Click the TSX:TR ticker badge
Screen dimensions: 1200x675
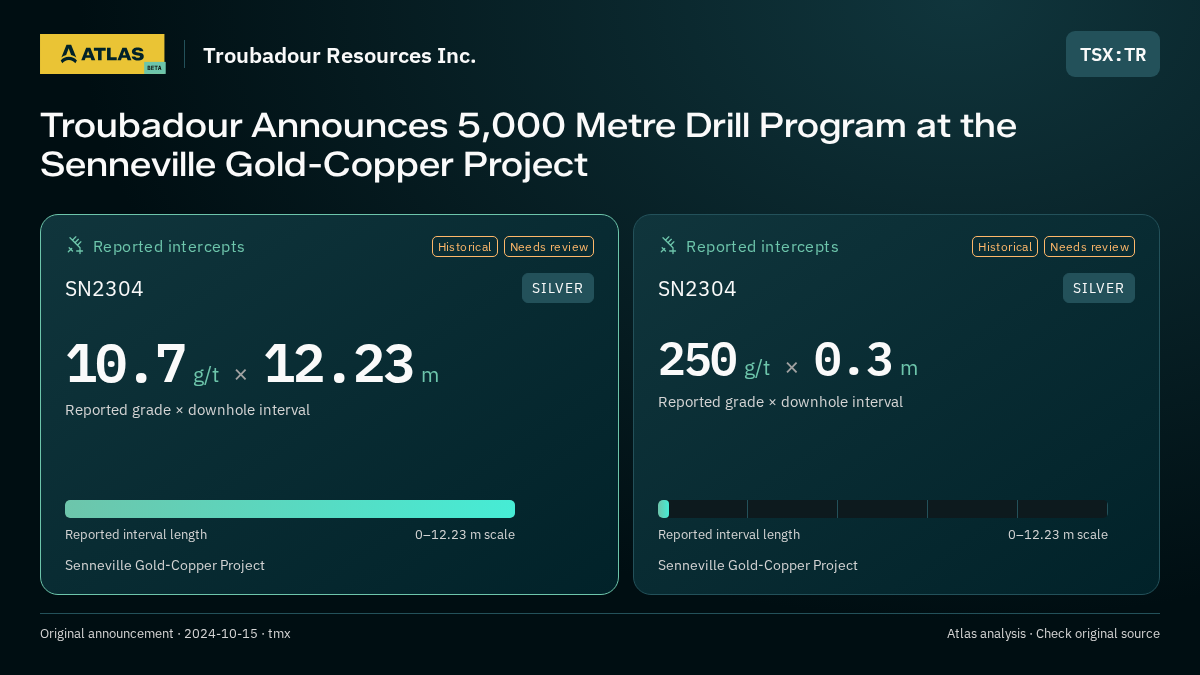tap(1113, 54)
